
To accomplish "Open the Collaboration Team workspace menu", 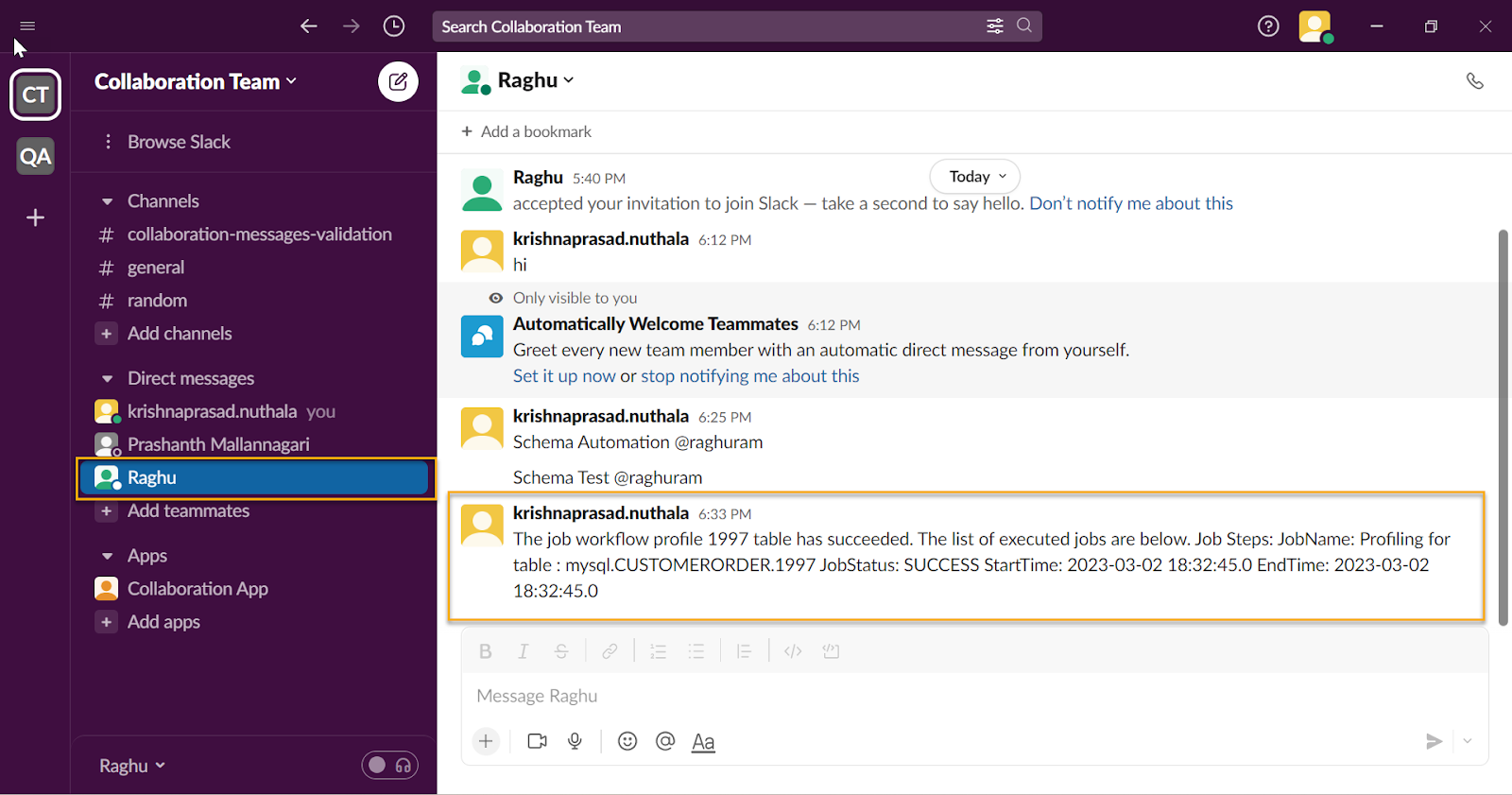I will [196, 82].
